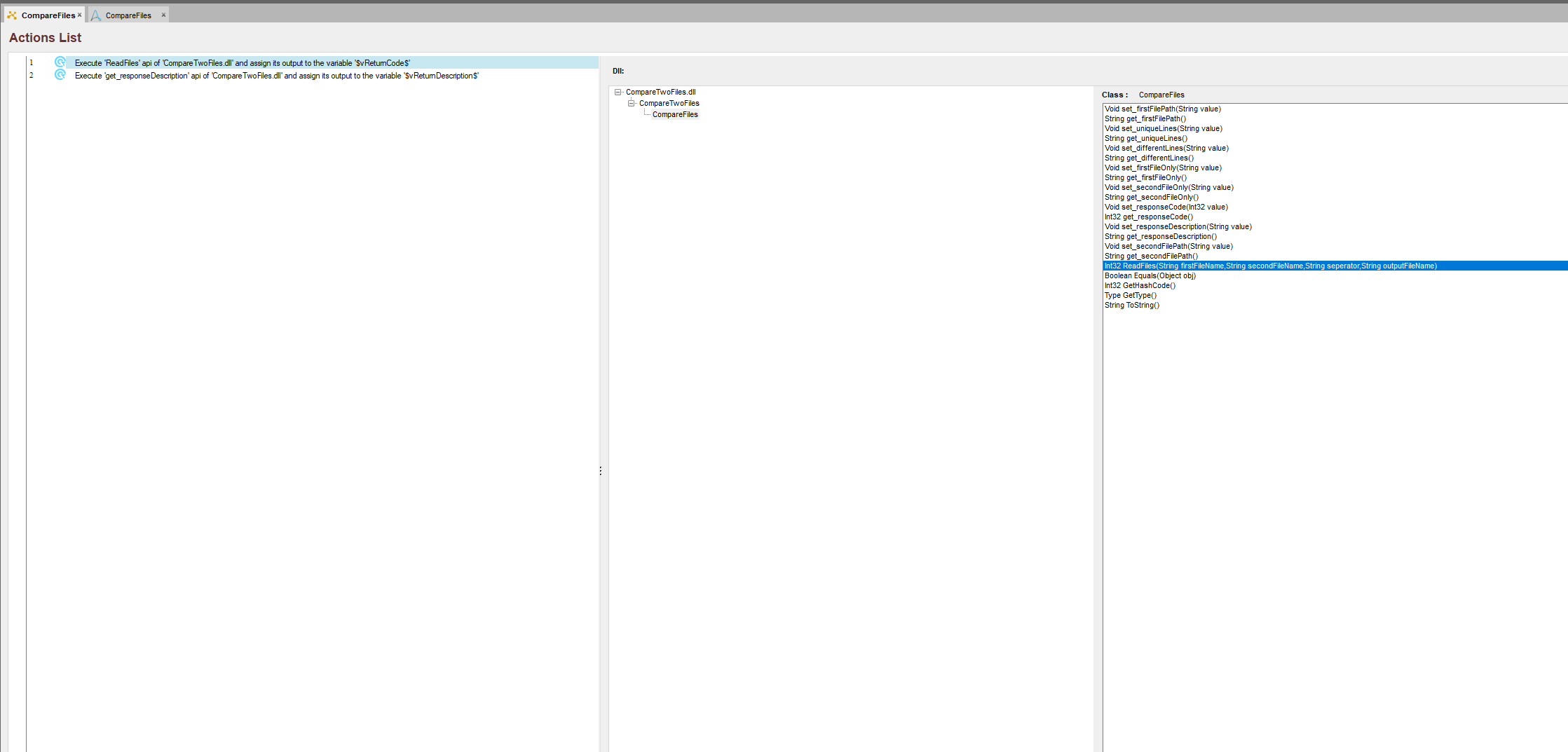The height and width of the screenshot is (752, 1568).
Task: Click the API icon beside the get_responseDescription action
Action: pos(60,75)
